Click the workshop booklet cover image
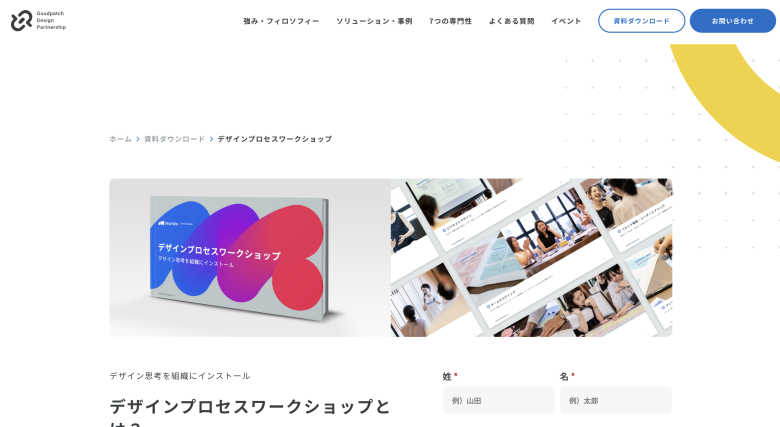Screen dimensions: 780x427 click(250, 258)
